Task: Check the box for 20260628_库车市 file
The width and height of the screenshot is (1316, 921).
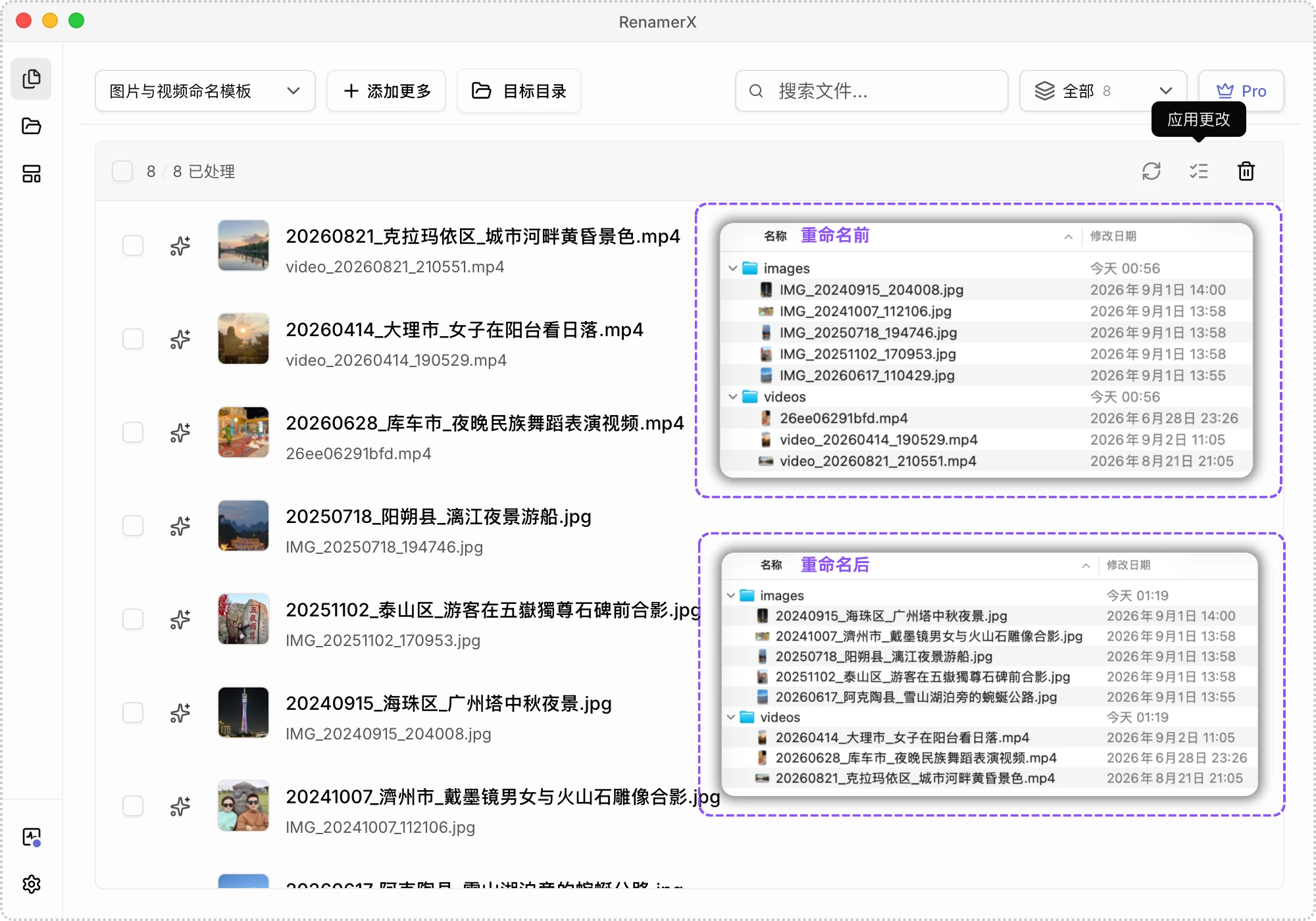Action: pyautogui.click(x=133, y=433)
